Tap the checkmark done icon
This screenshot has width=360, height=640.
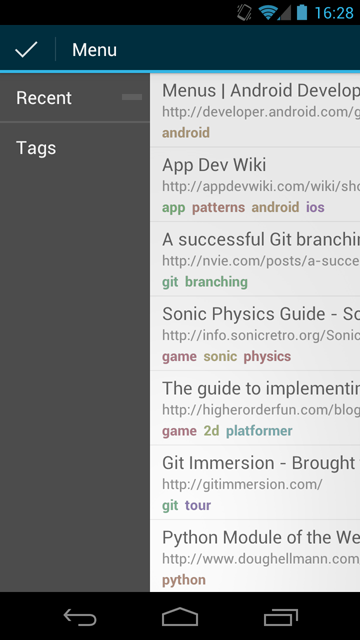pyautogui.click(x=26, y=50)
